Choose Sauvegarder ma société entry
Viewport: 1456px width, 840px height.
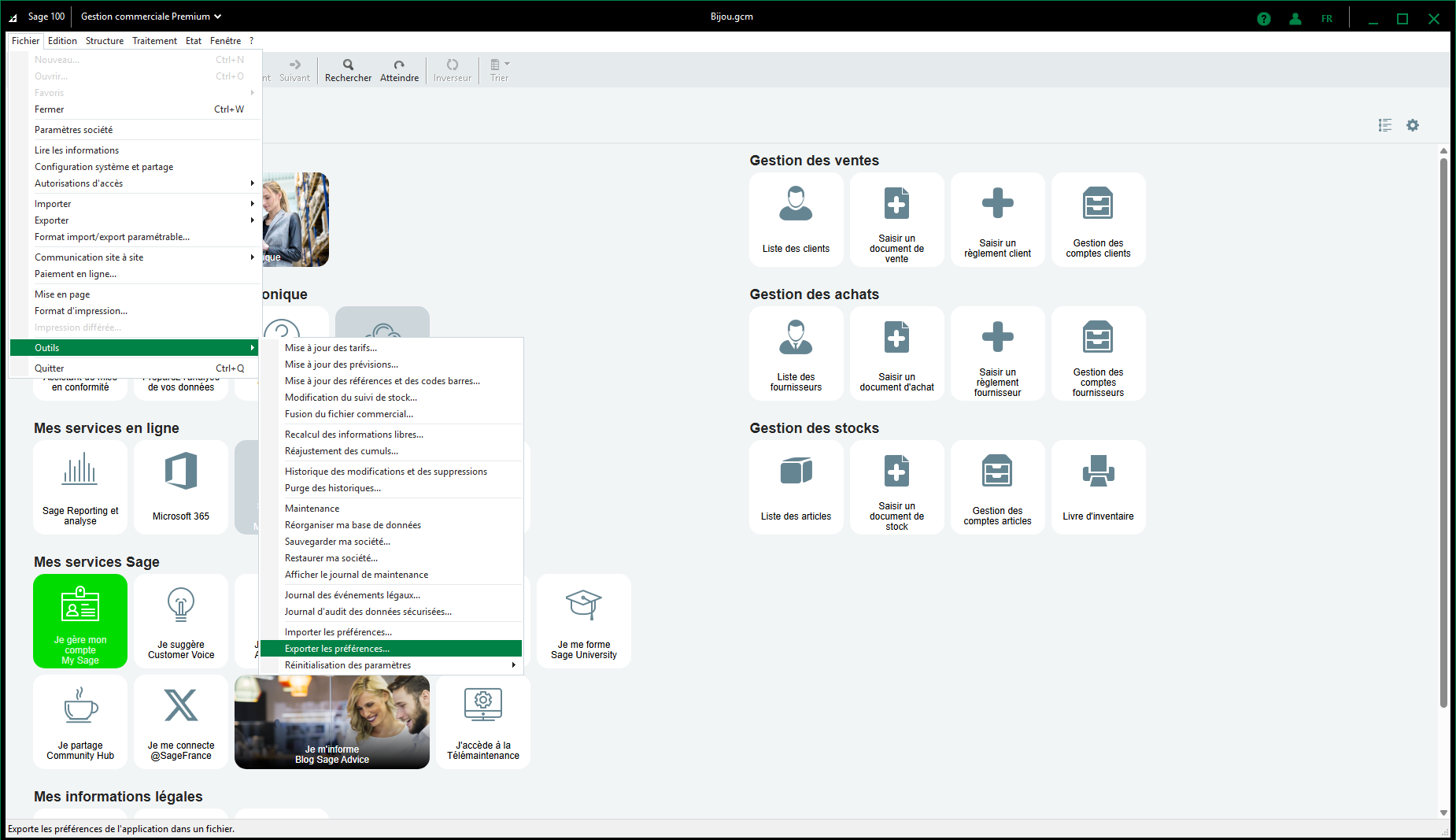[x=391, y=542]
